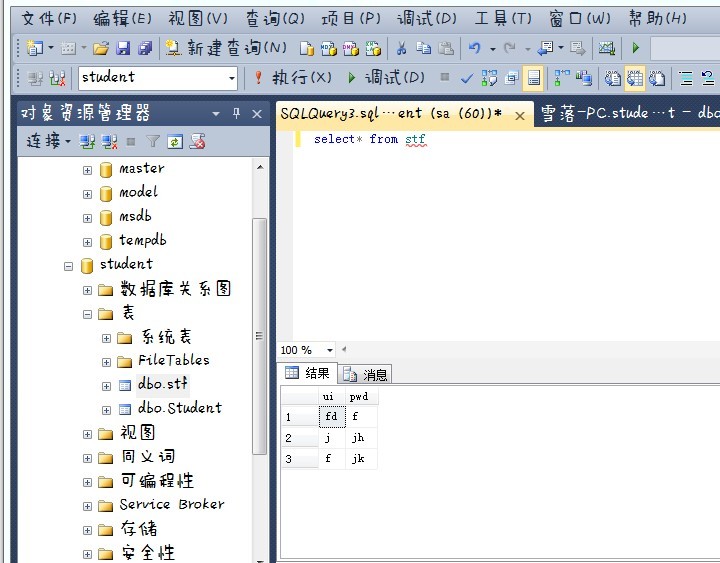Click the undo arrow icon
Image resolution: width=720 pixels, height=563 pixels.
474,48
